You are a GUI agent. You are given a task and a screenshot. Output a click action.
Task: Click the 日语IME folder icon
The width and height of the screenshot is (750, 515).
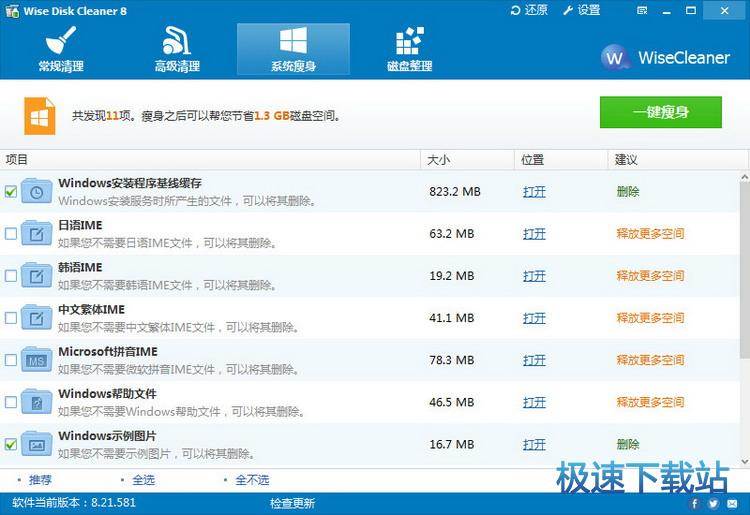[x=36, y=233]
